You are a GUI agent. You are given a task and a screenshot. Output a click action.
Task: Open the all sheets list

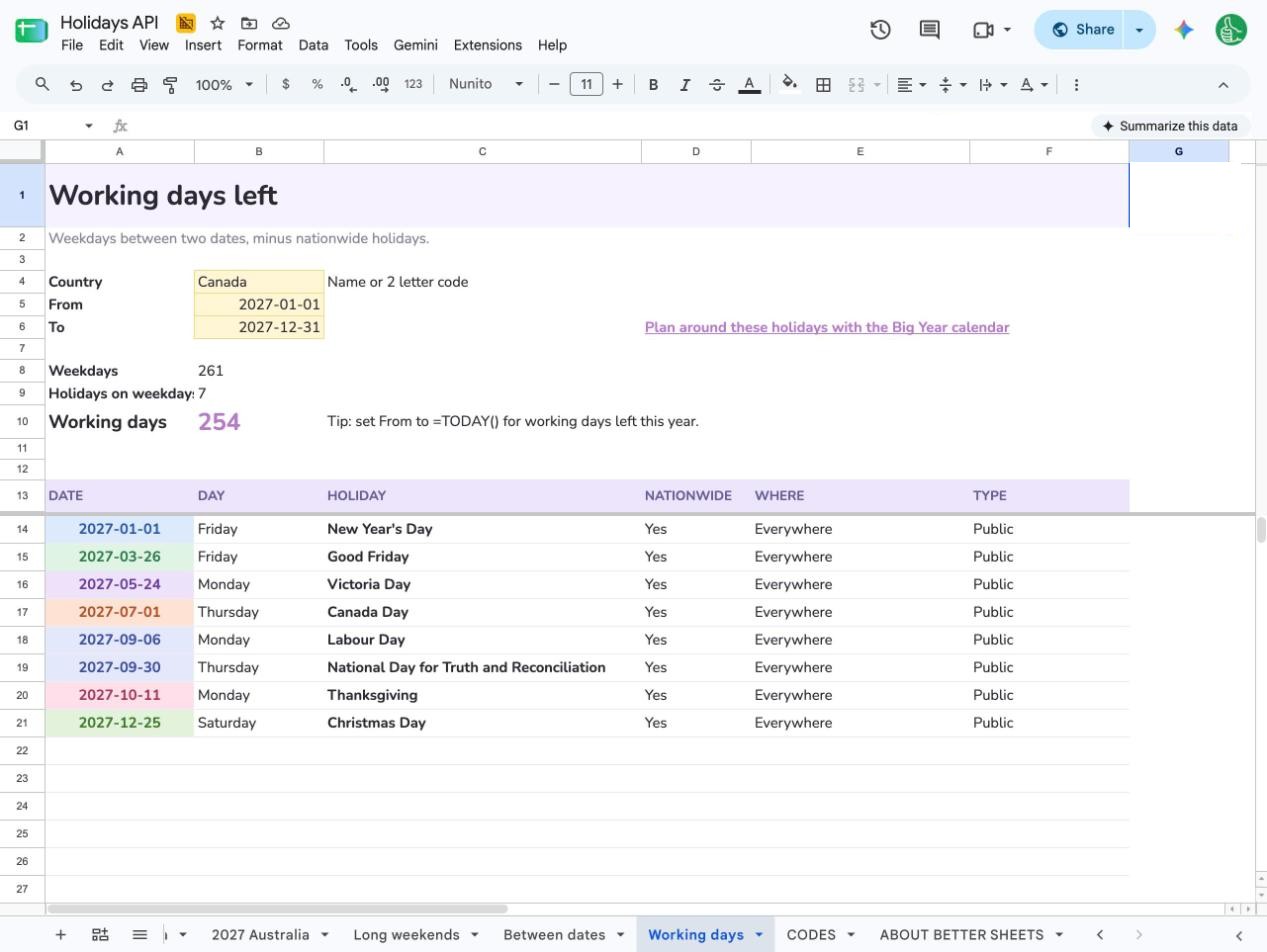(140, 934)
